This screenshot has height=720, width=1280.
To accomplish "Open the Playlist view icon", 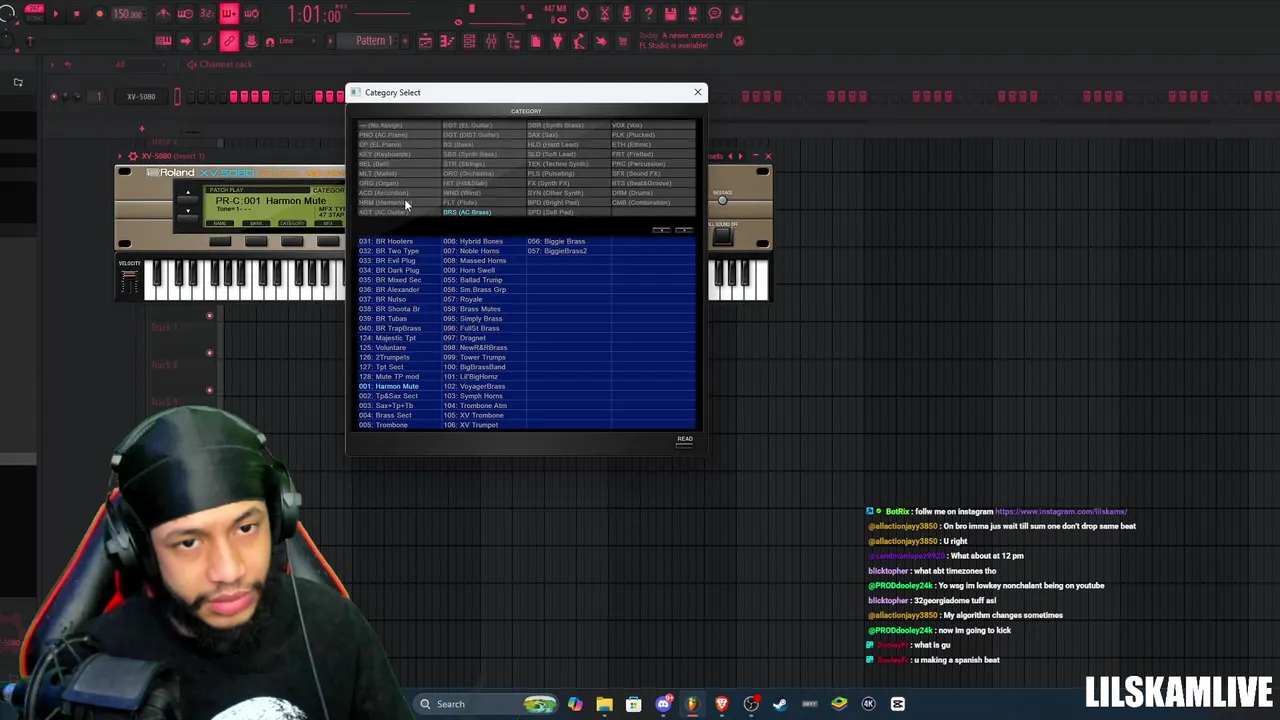I will (425, 41).
